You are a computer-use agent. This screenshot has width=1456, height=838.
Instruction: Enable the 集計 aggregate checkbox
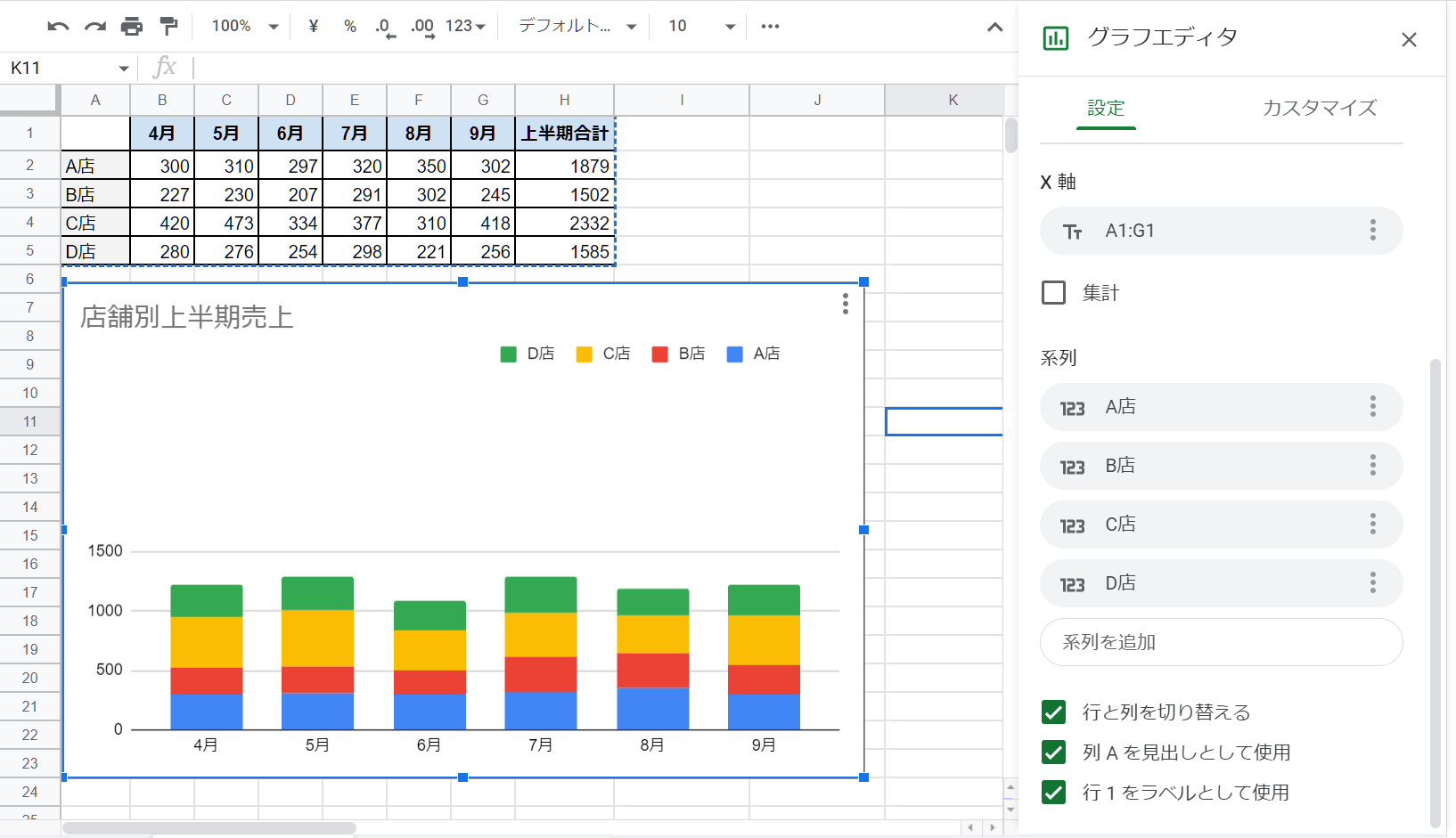coord(1053,293)
